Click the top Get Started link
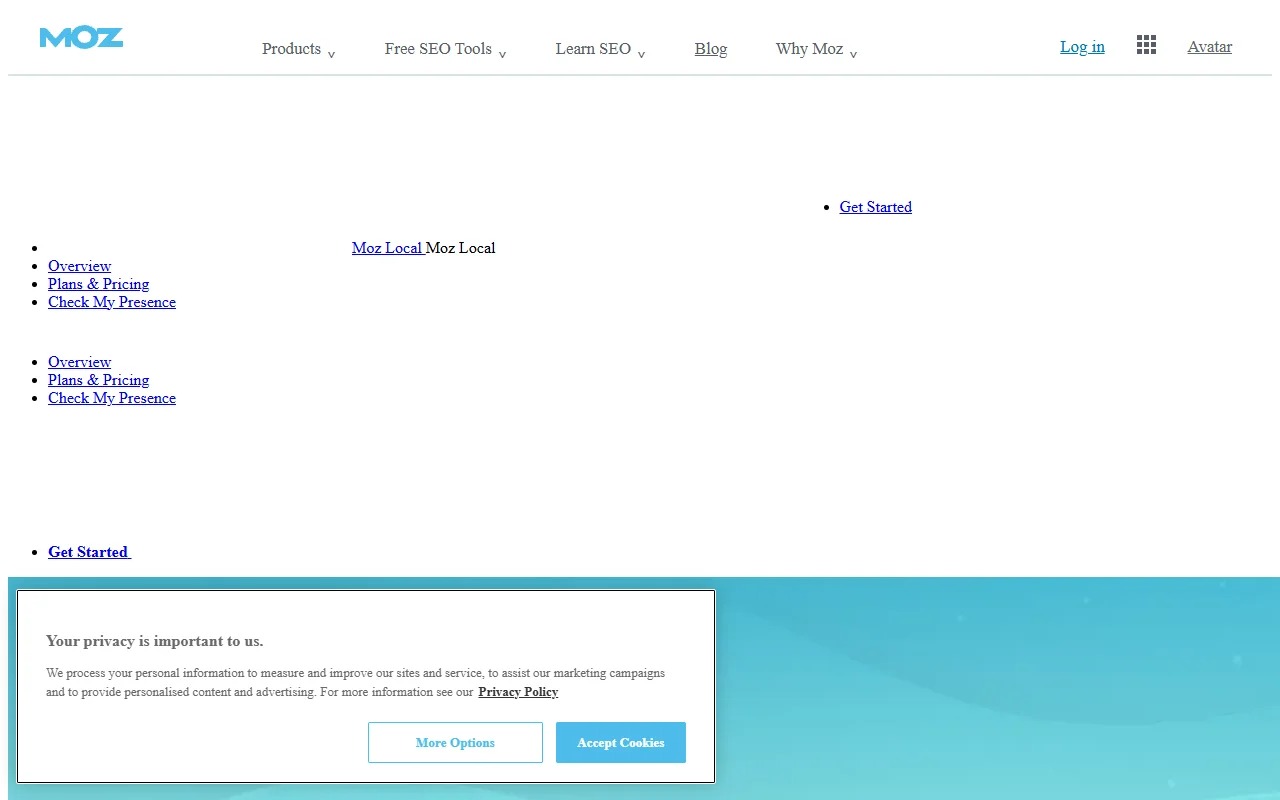The height and width of the screenshot is (800, 1280). (875, 207)
